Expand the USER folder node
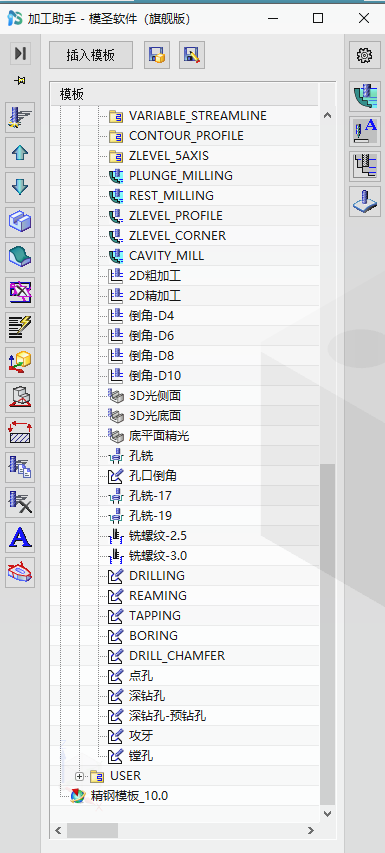This screenshot has width=385, height=853. click(x=79, y=776)
